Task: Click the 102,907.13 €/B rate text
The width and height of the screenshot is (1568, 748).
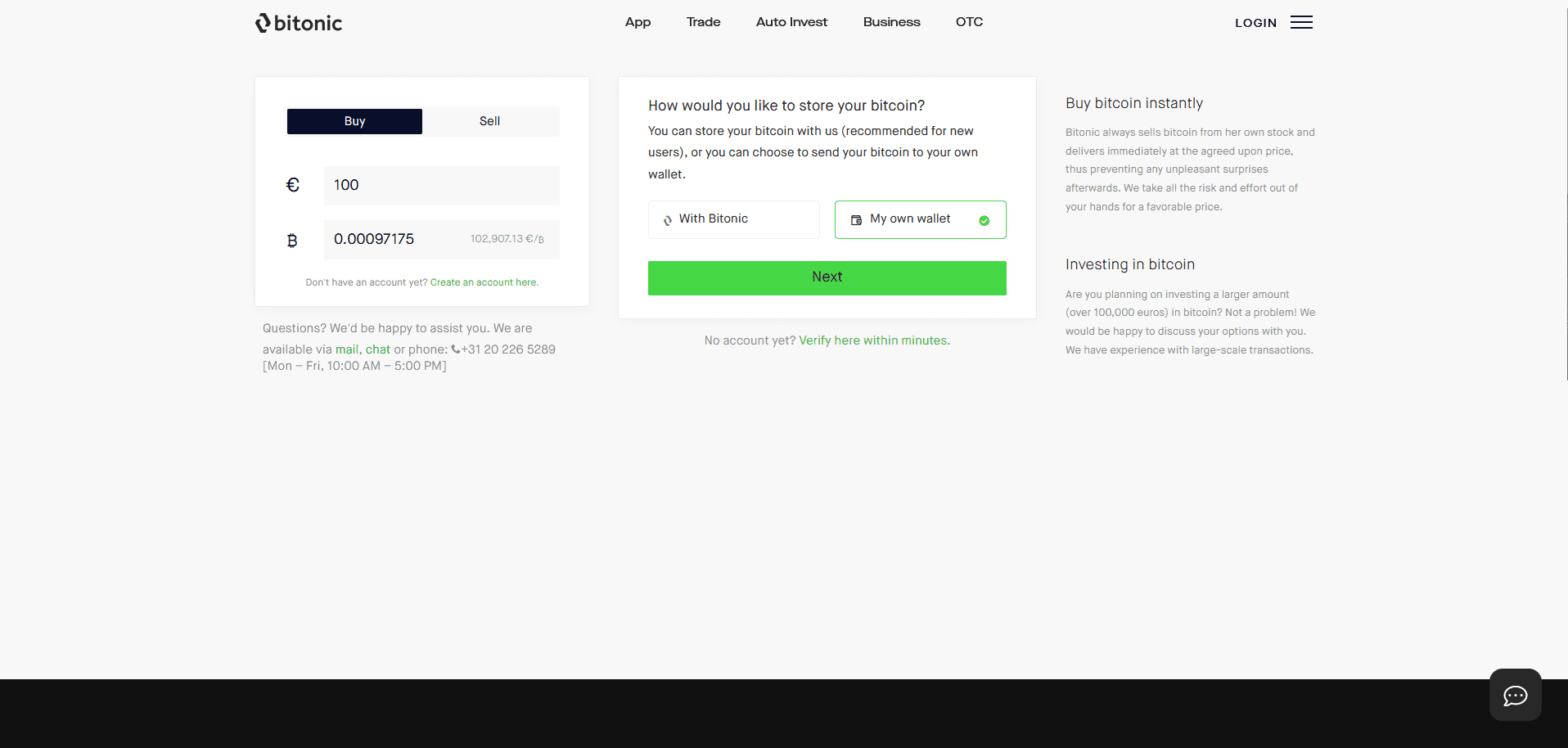Action: point(507,239)
